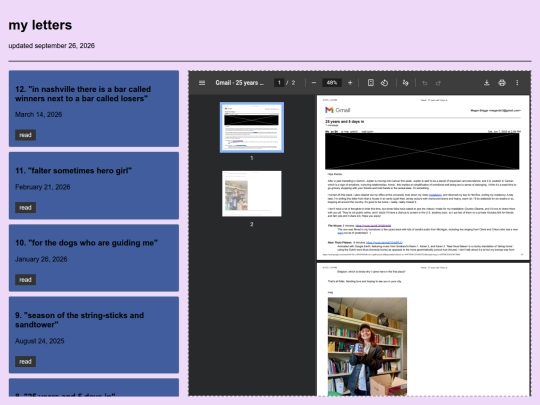Screen dimensions: 540x405
Task: Click the 48% zoom level field
Action: point(332,83)
